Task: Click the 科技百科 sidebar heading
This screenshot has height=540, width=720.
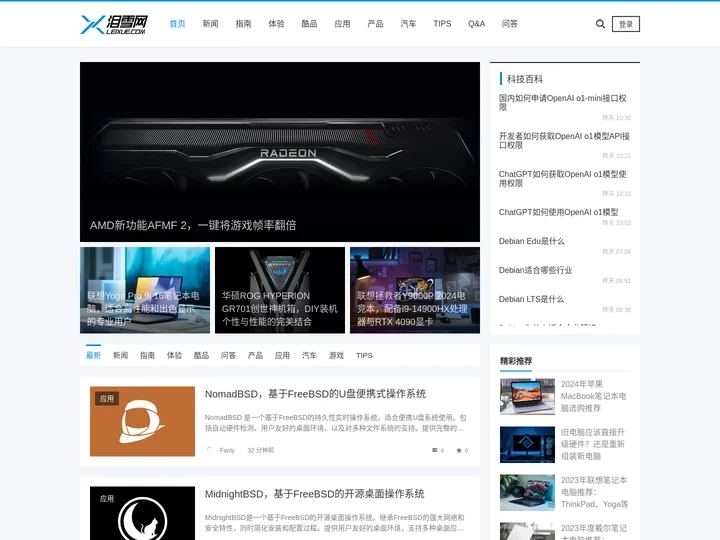Action: 525,79
